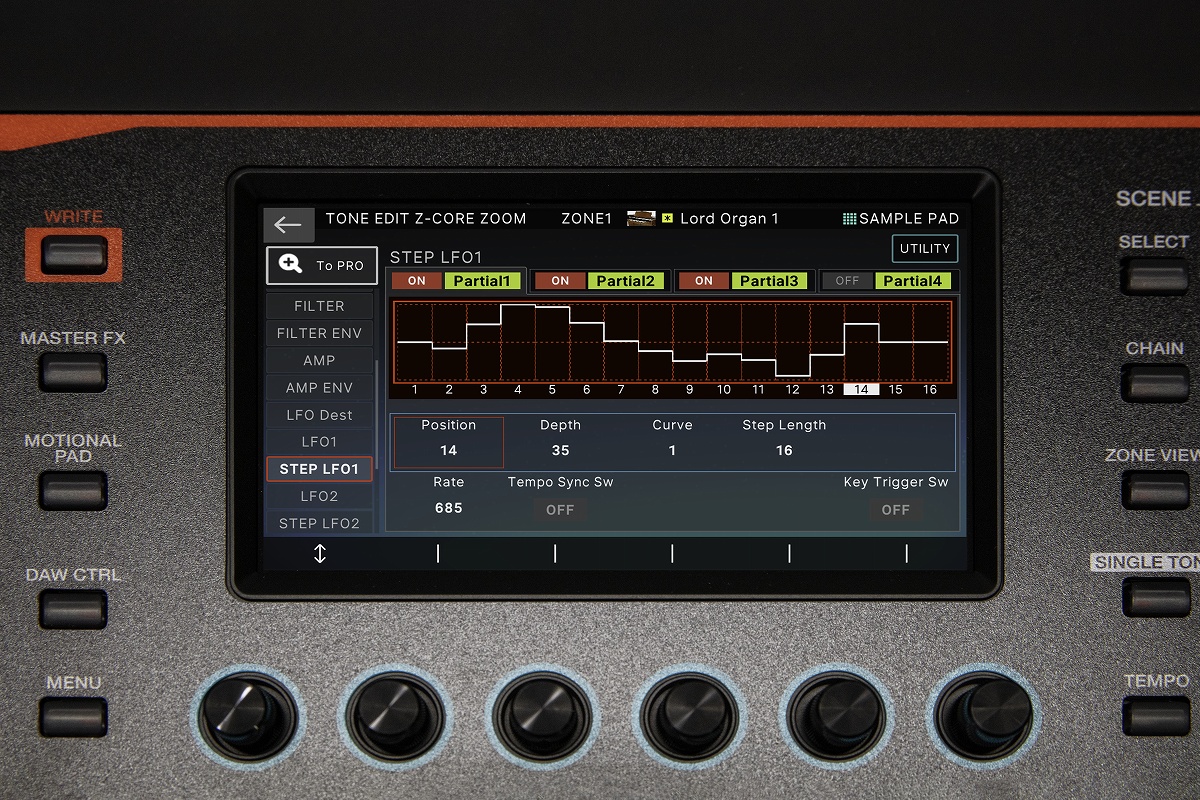Viewport: 1200px width, 800px height.
Task: Select the Depth value 35
Action: [x=560, y=451]
